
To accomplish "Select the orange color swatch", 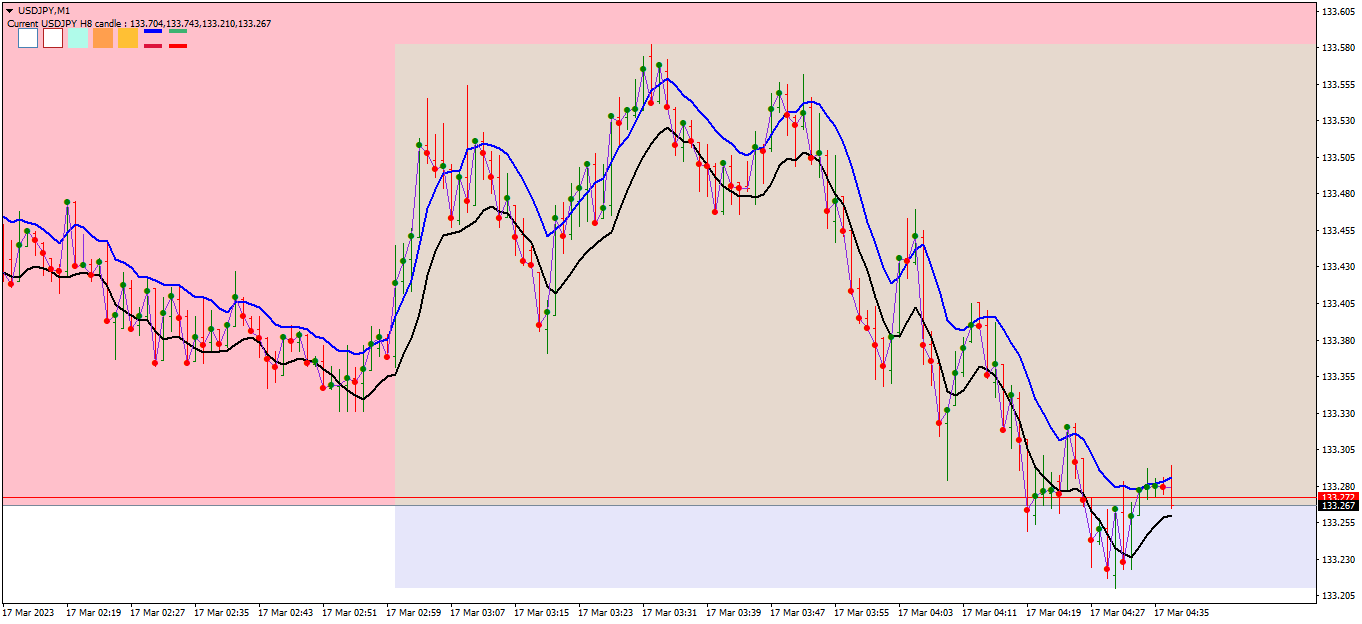I will coord(103,38).
